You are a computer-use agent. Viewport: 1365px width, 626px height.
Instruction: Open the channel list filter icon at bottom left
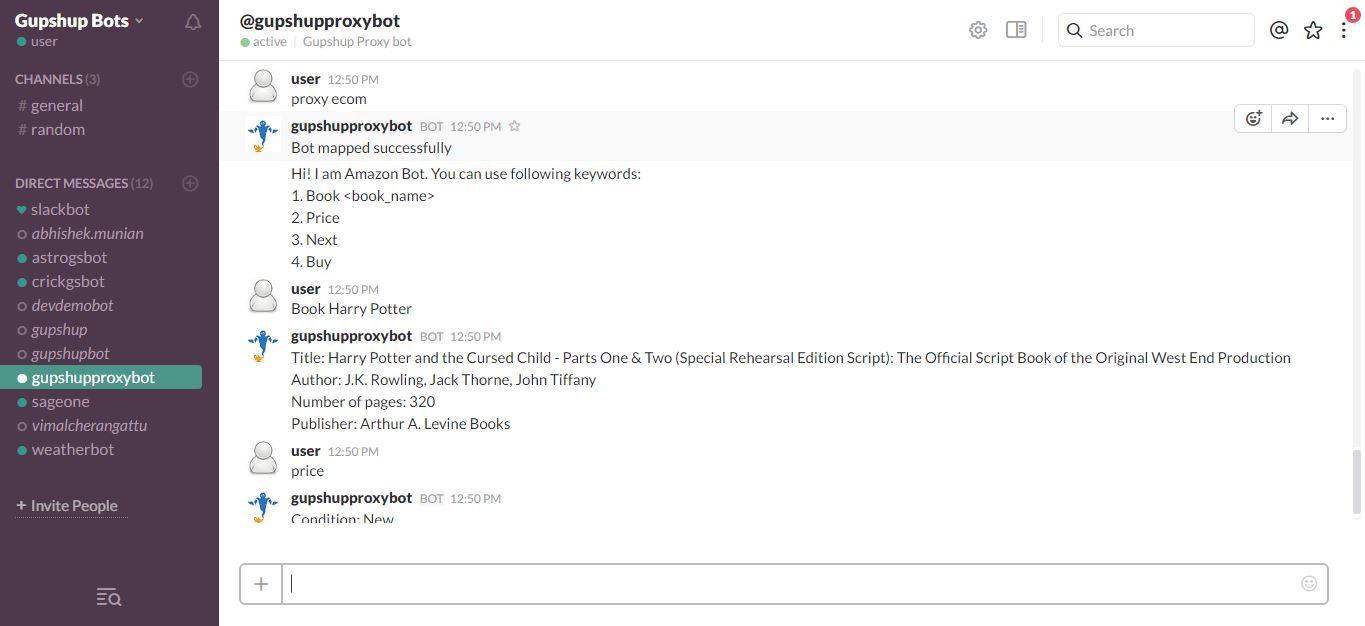[x=108, y=597]
